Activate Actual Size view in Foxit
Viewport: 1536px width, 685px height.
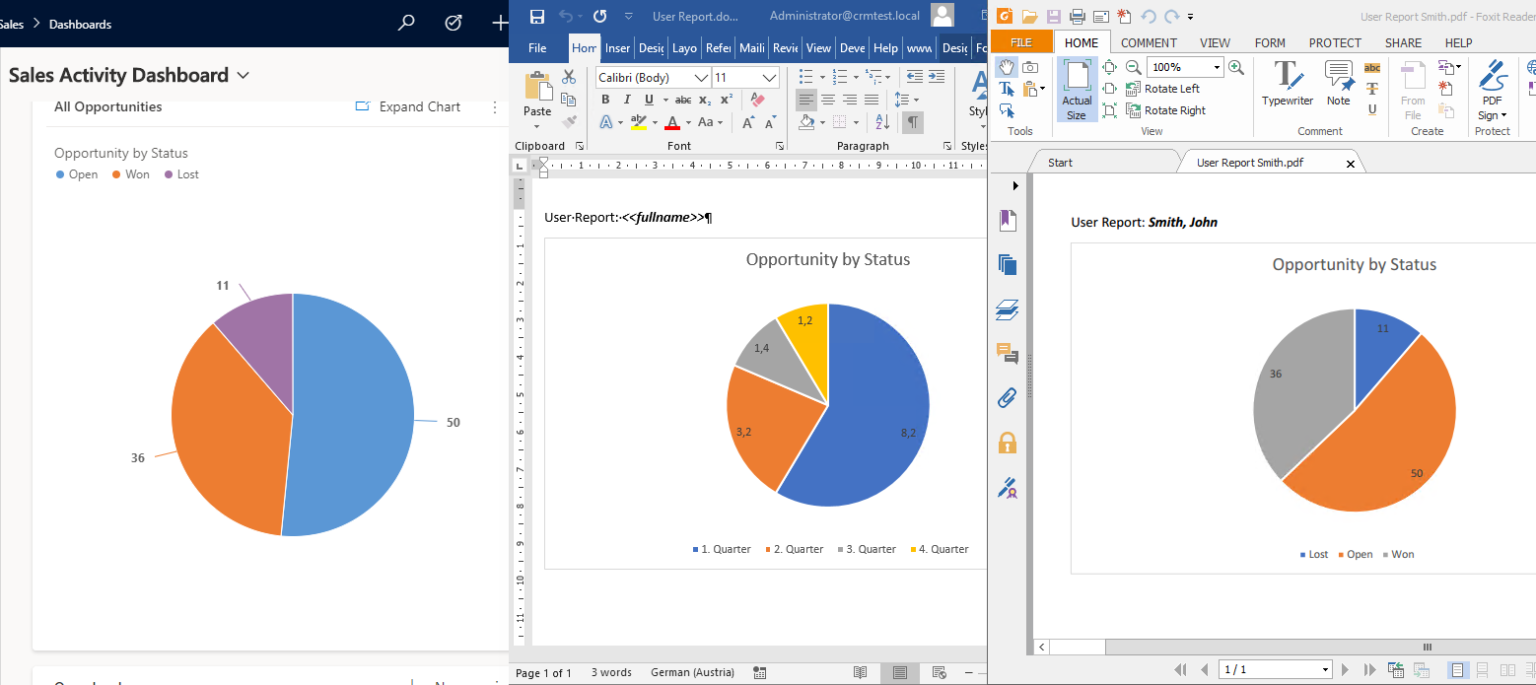pyautogui.click(x=1077, y=89)
